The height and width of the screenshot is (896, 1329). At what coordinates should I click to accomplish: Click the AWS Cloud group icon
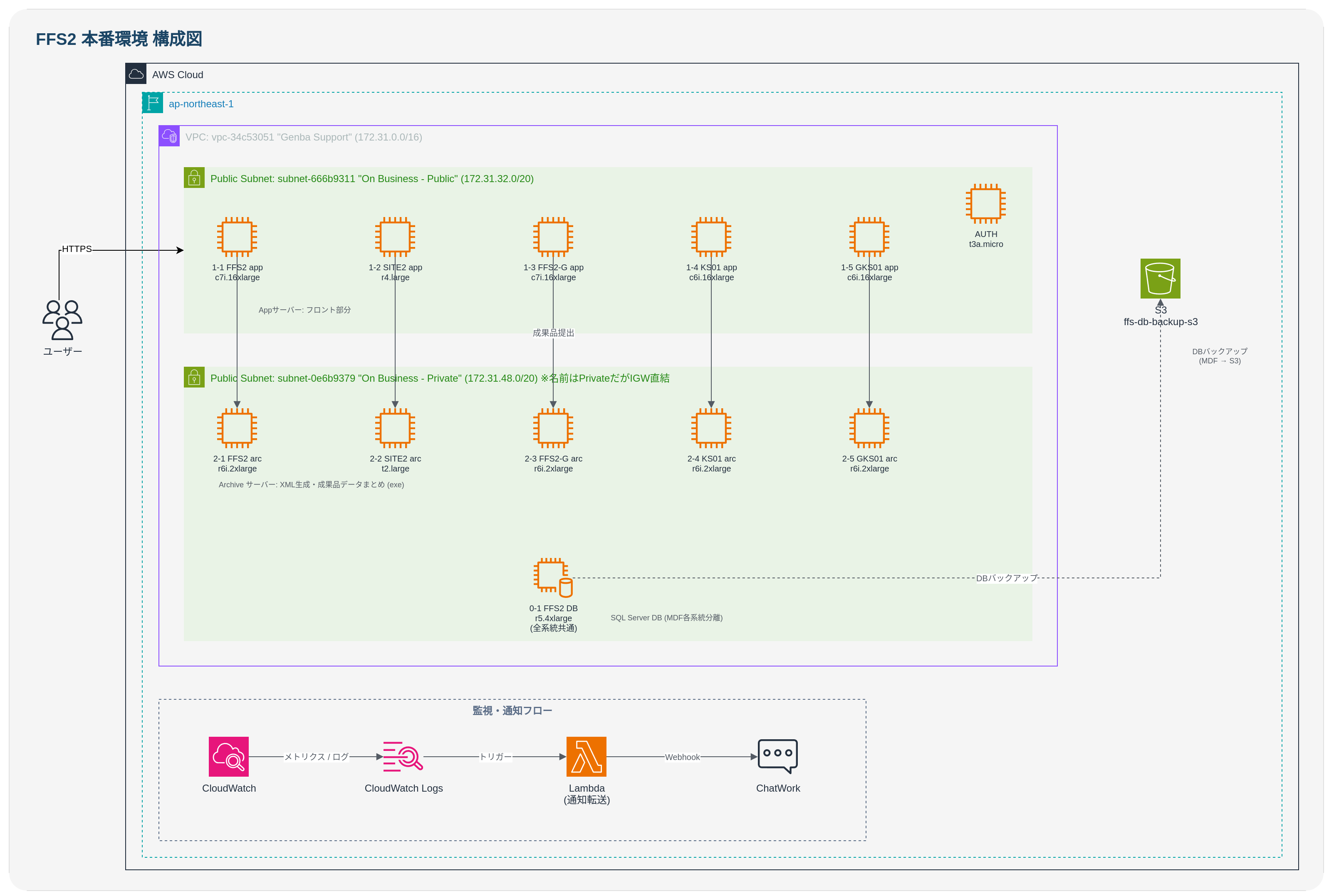[x=136, y=74]
